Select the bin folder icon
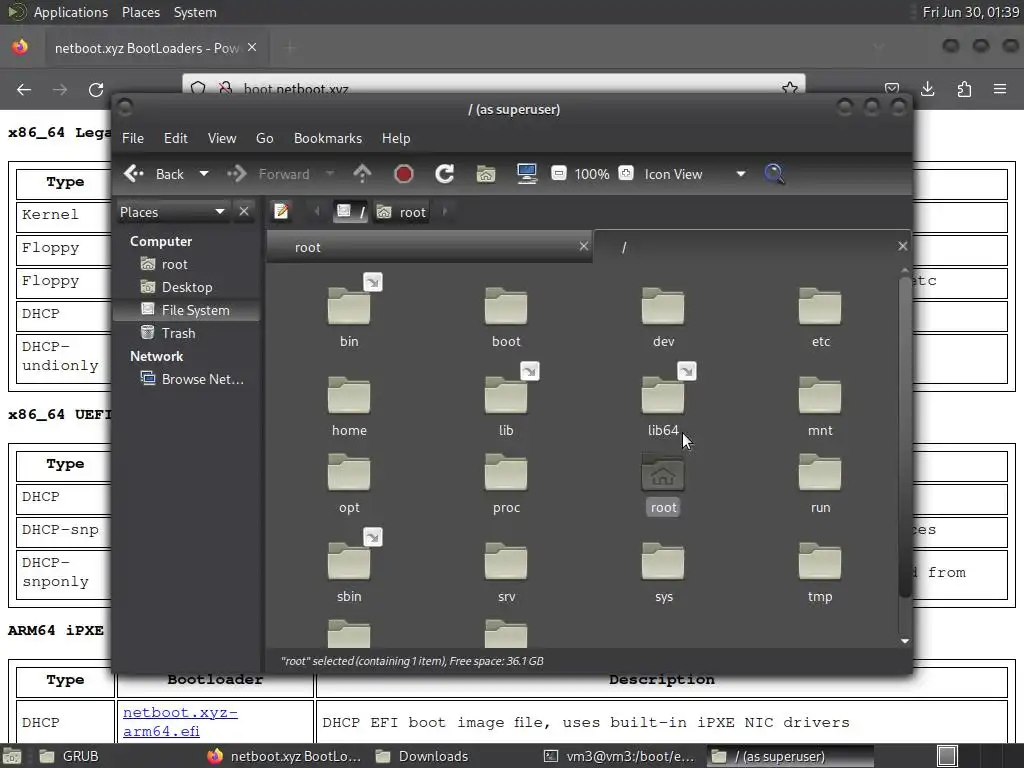 pos(349,306)
